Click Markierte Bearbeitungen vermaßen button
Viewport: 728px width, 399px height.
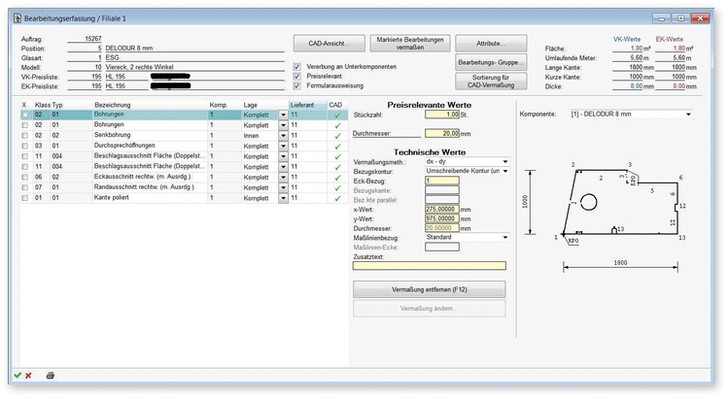(x=410, y=43)
